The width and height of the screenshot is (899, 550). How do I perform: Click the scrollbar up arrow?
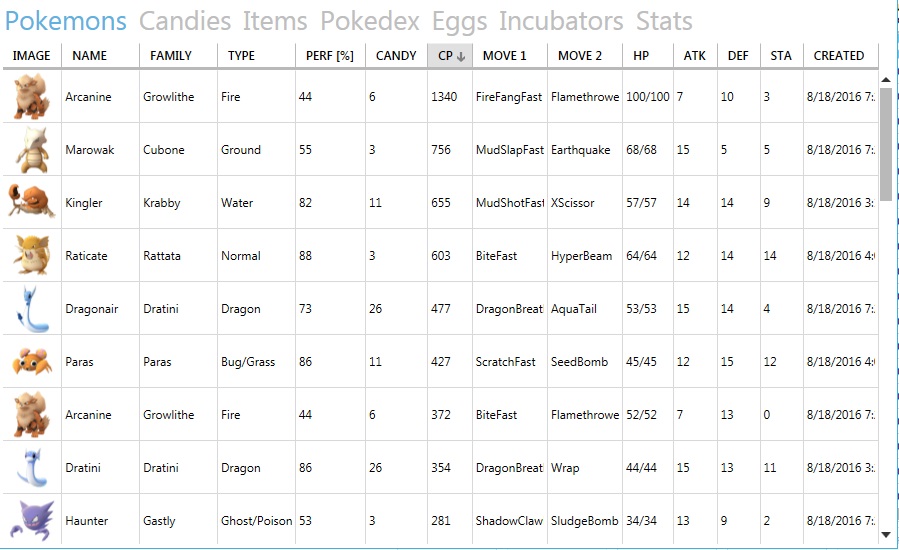click(x=886, y=80)
